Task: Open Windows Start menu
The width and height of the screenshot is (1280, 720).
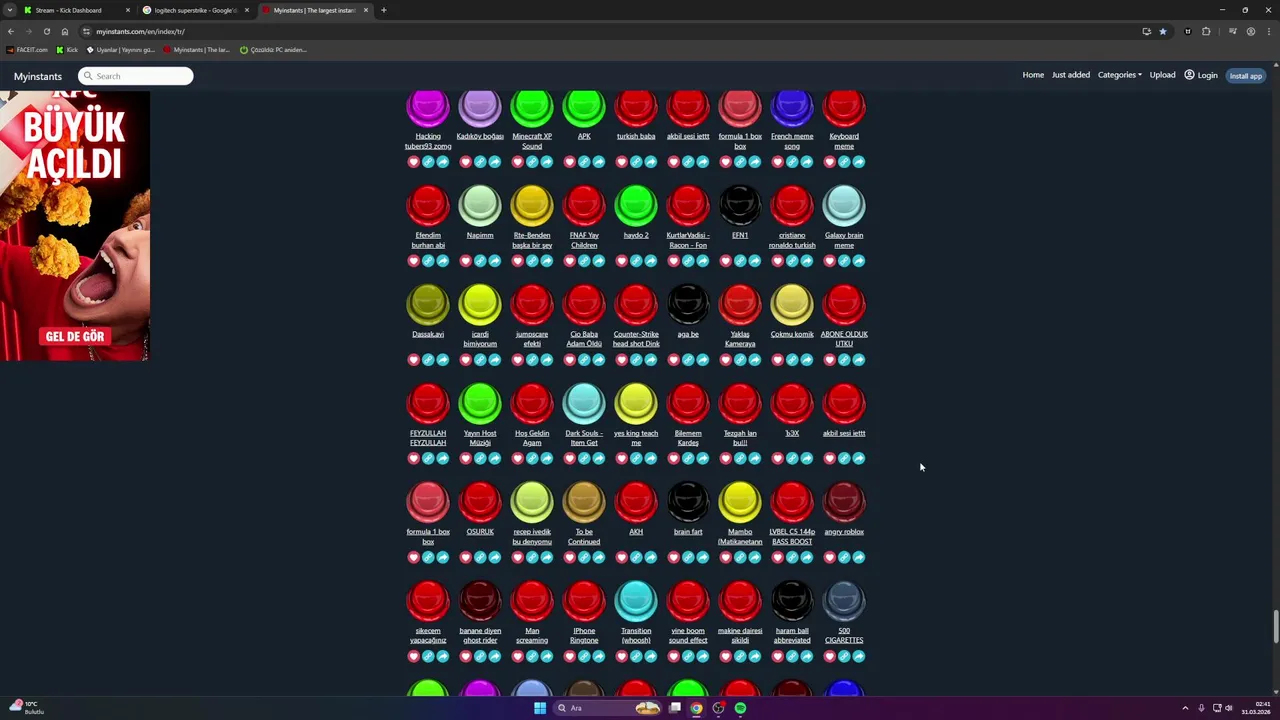Action: pyautogui.click(x=540, y=708)
